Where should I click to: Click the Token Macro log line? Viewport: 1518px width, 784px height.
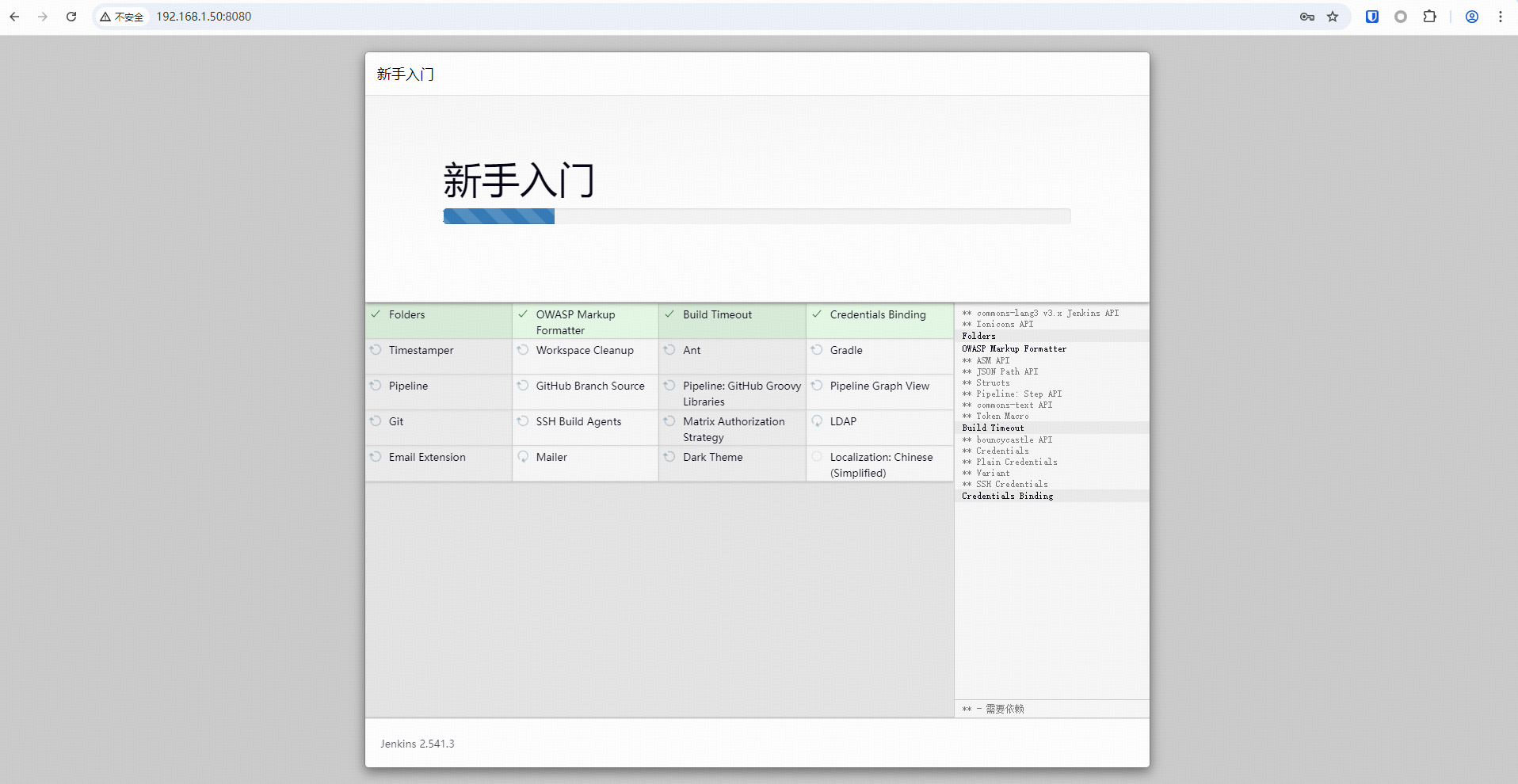point(995,416)
